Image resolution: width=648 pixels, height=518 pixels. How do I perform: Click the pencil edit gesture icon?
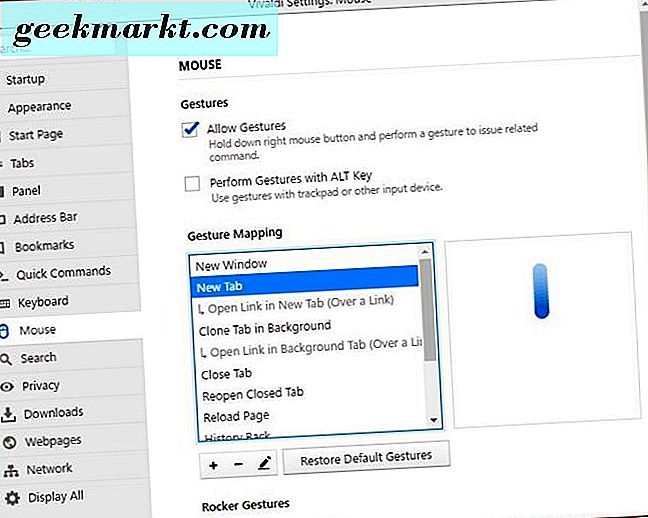coord(264,464)
